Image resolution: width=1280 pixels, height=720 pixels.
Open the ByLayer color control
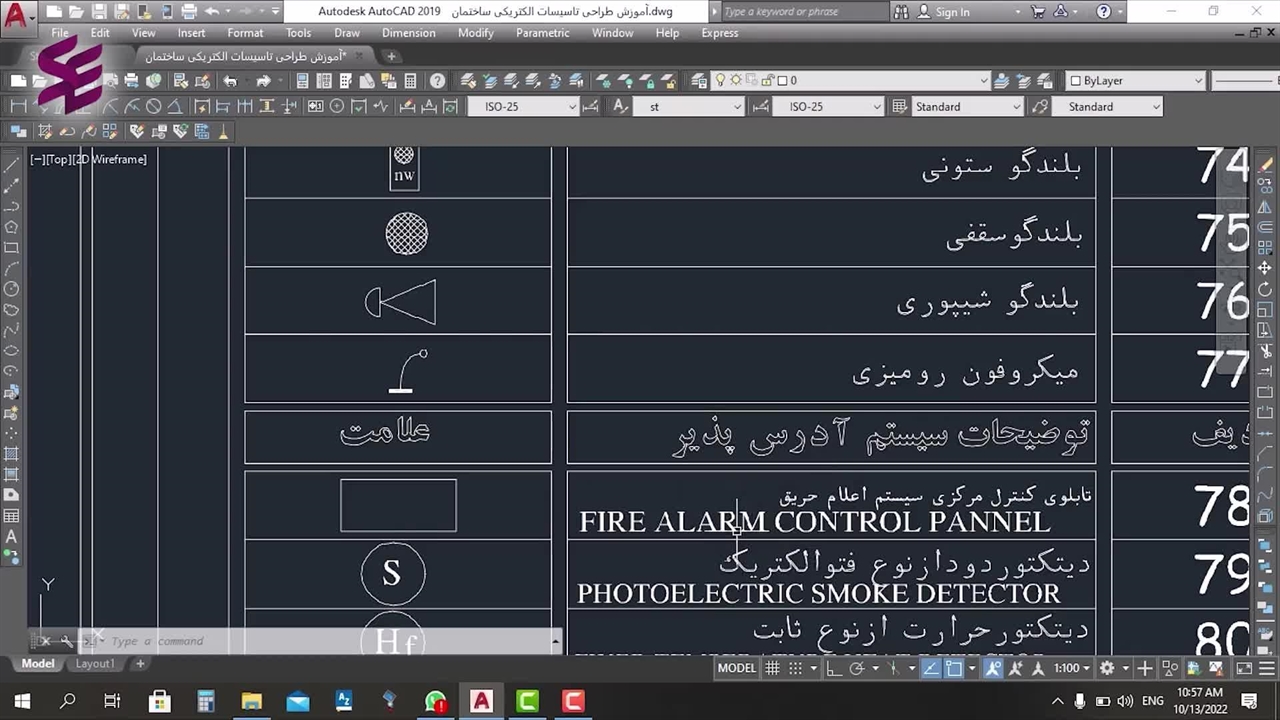click(1135, 81)
